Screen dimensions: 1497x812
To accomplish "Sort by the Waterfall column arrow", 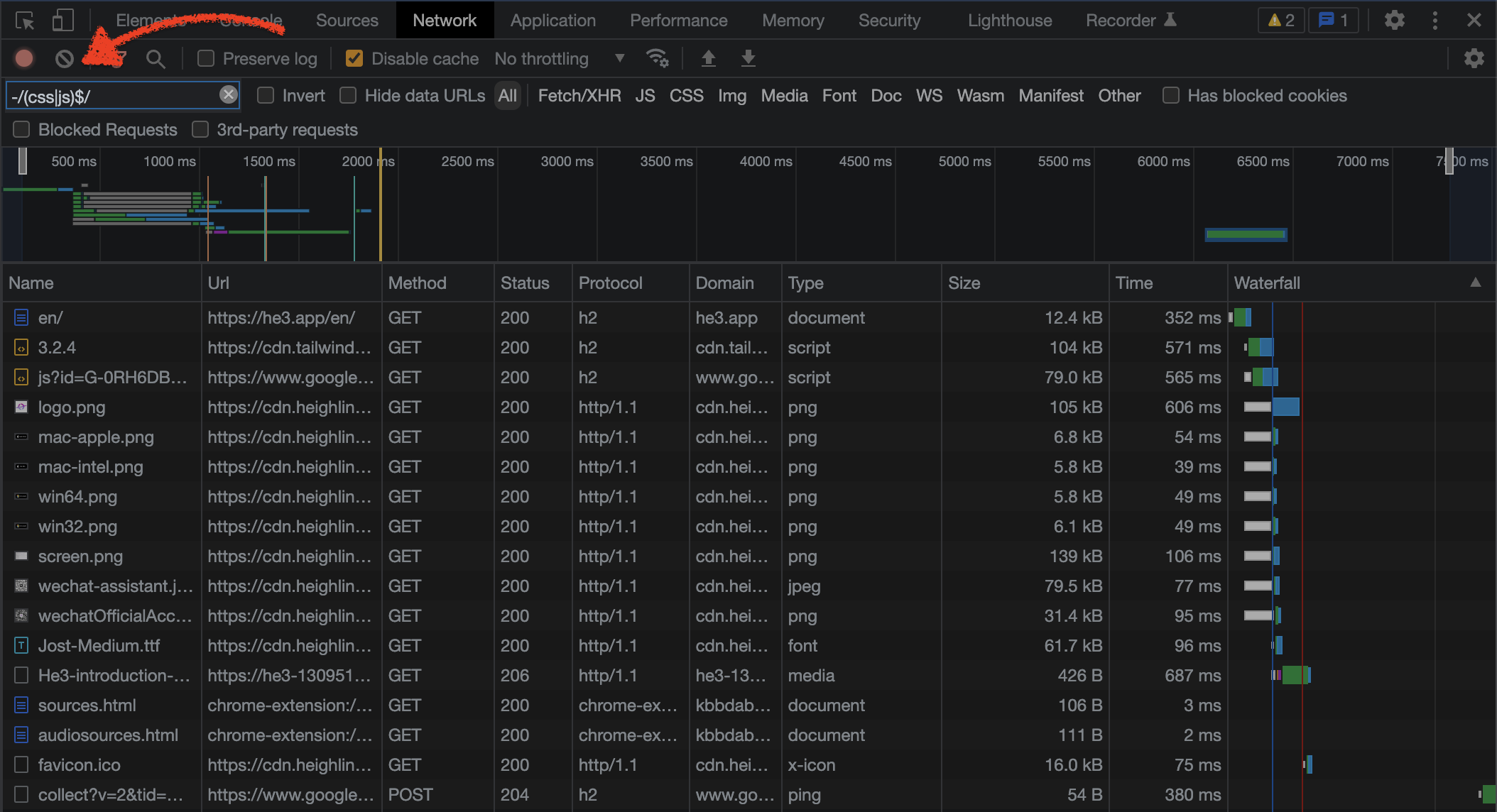I will [x=1475, y=282].
